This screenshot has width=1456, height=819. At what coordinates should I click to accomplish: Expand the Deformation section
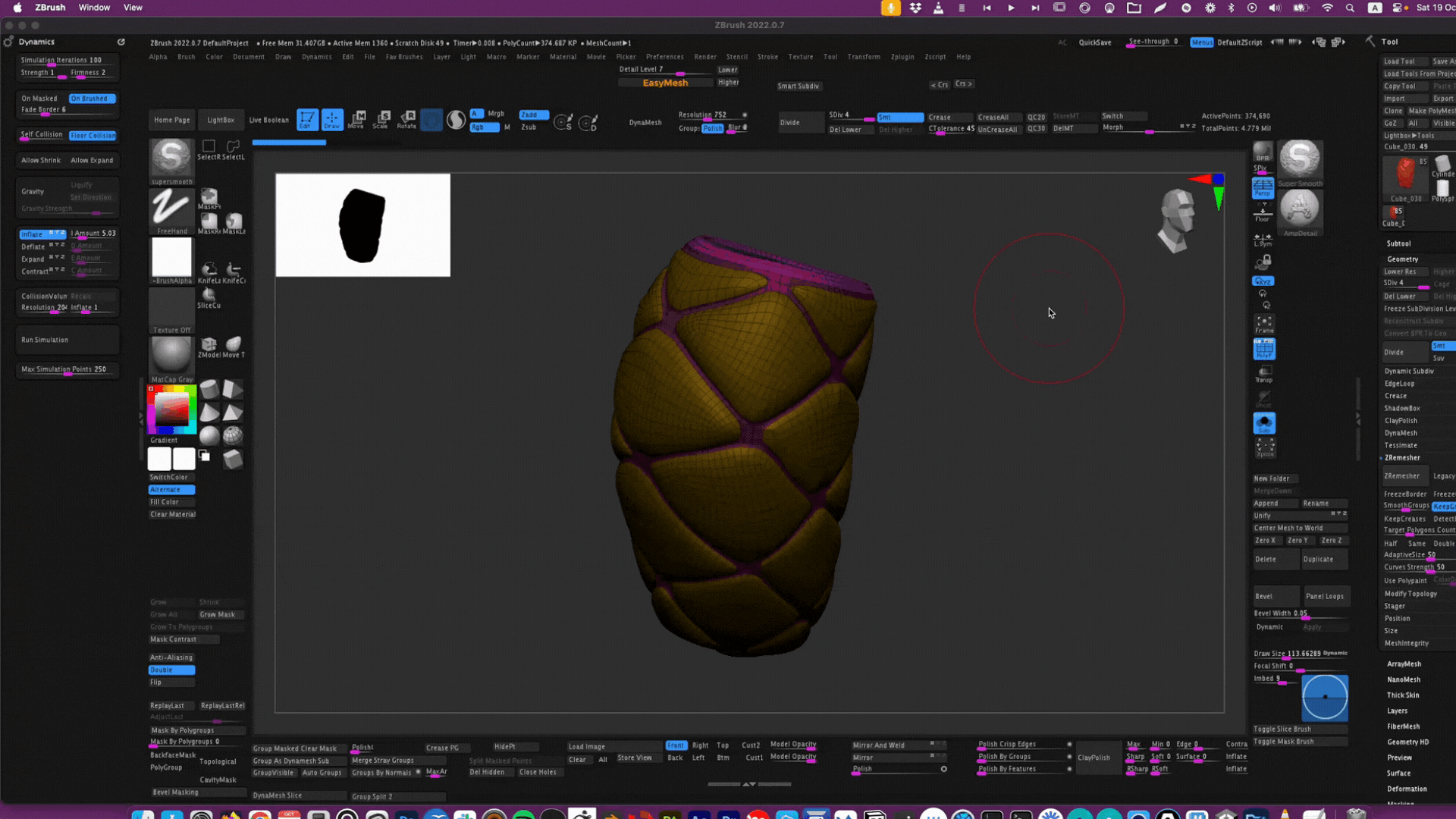(1406, 789)
